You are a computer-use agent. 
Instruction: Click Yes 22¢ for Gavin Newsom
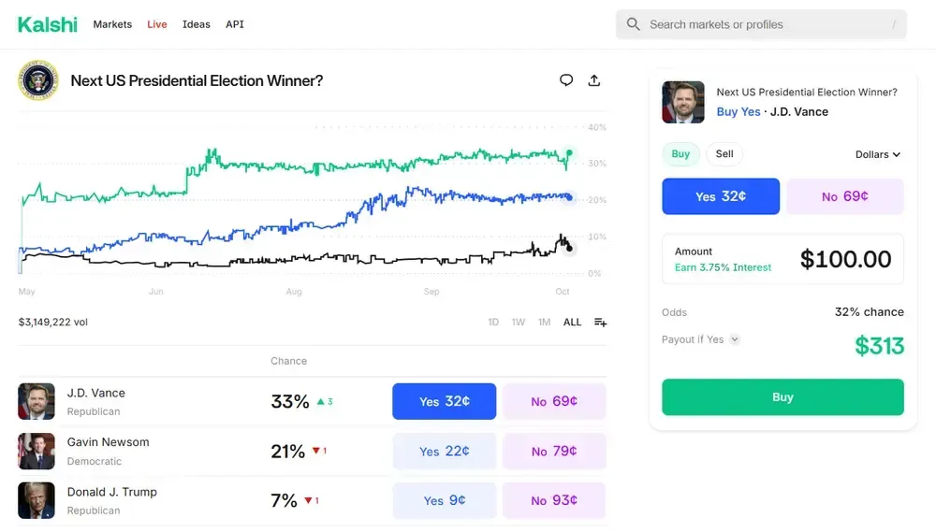point(444,451)
